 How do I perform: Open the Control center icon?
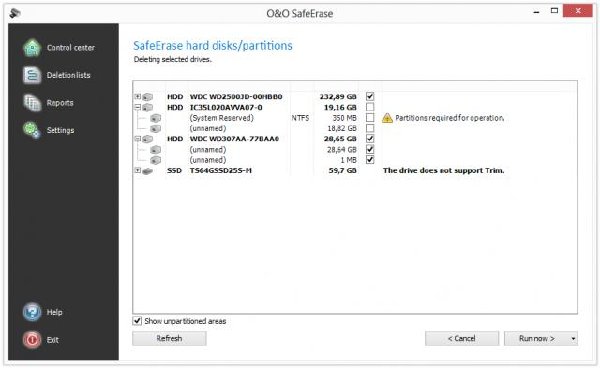32,48
